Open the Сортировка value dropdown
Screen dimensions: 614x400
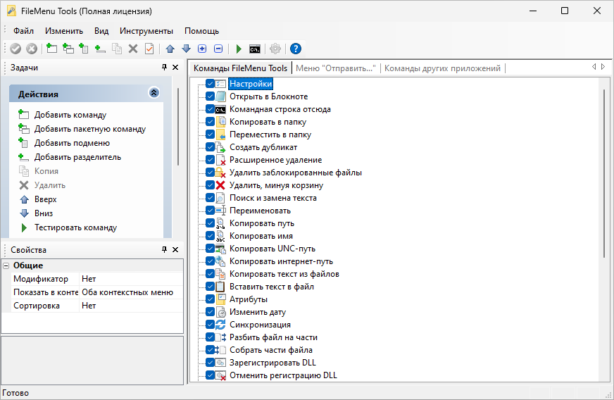point(131,306)
